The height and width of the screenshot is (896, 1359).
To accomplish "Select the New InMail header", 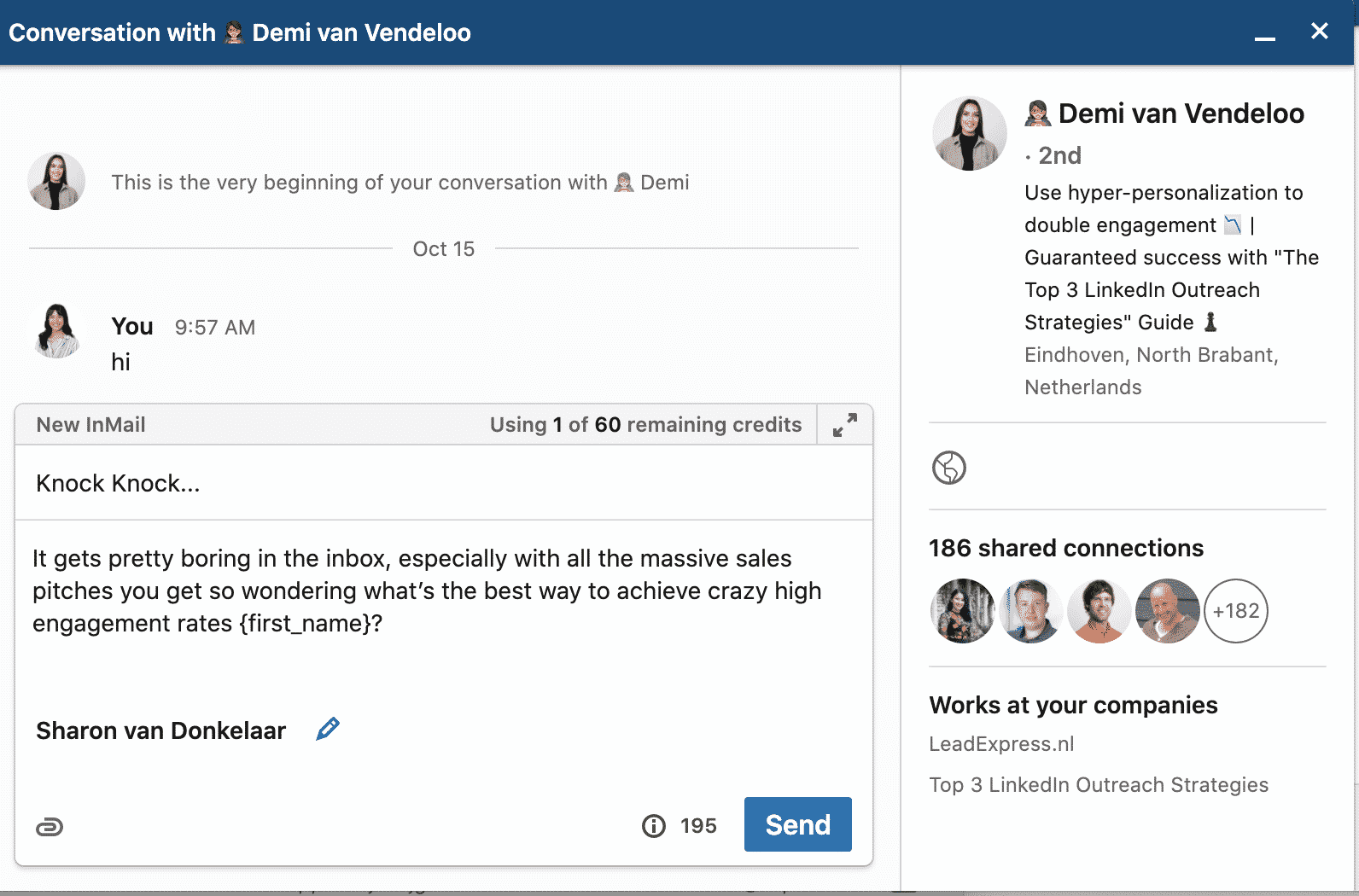I will [90, 424].
